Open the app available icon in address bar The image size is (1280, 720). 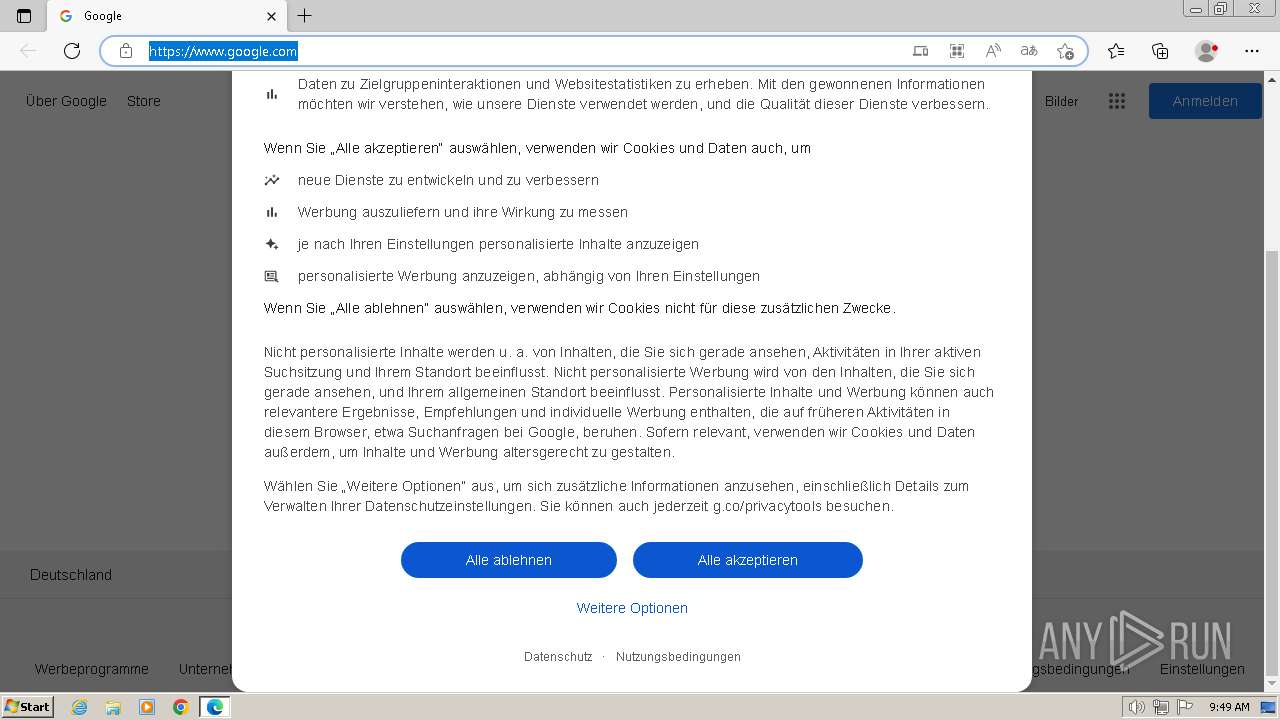(x=921, y=51)
